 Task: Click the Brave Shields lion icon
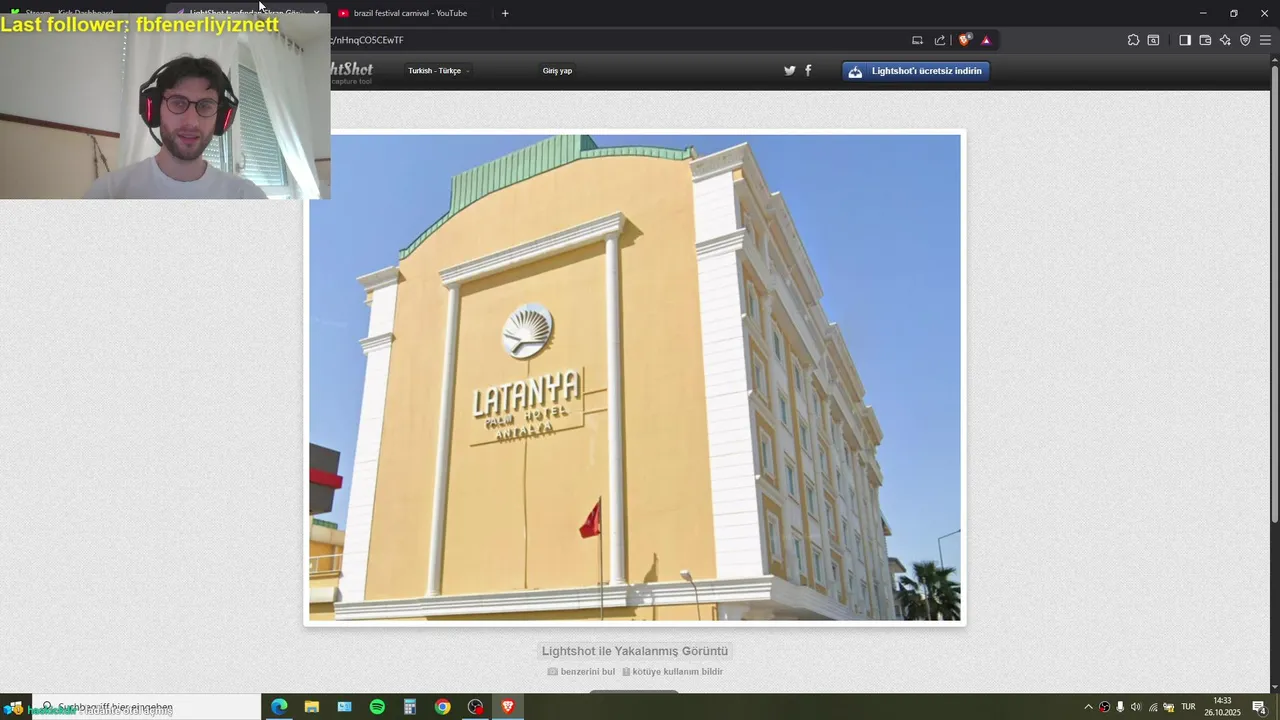click(964, 40)
